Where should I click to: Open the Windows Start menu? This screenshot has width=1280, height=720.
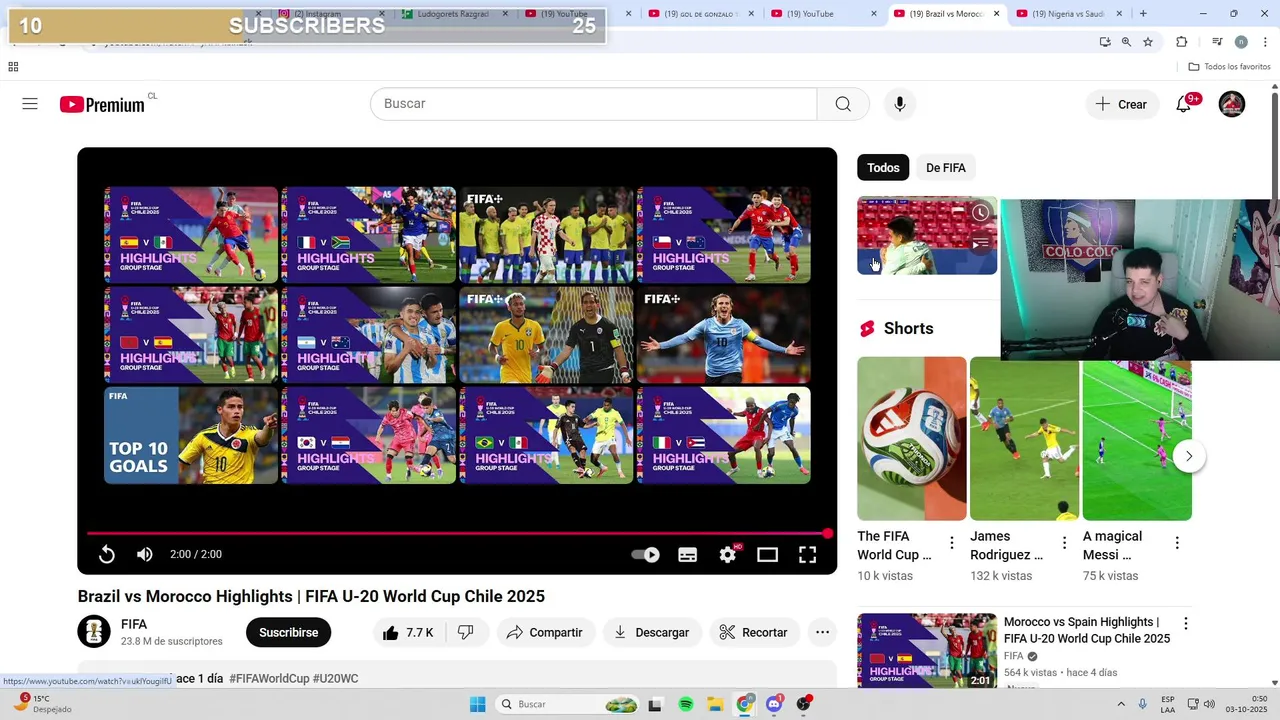click(x=477, y=704)
